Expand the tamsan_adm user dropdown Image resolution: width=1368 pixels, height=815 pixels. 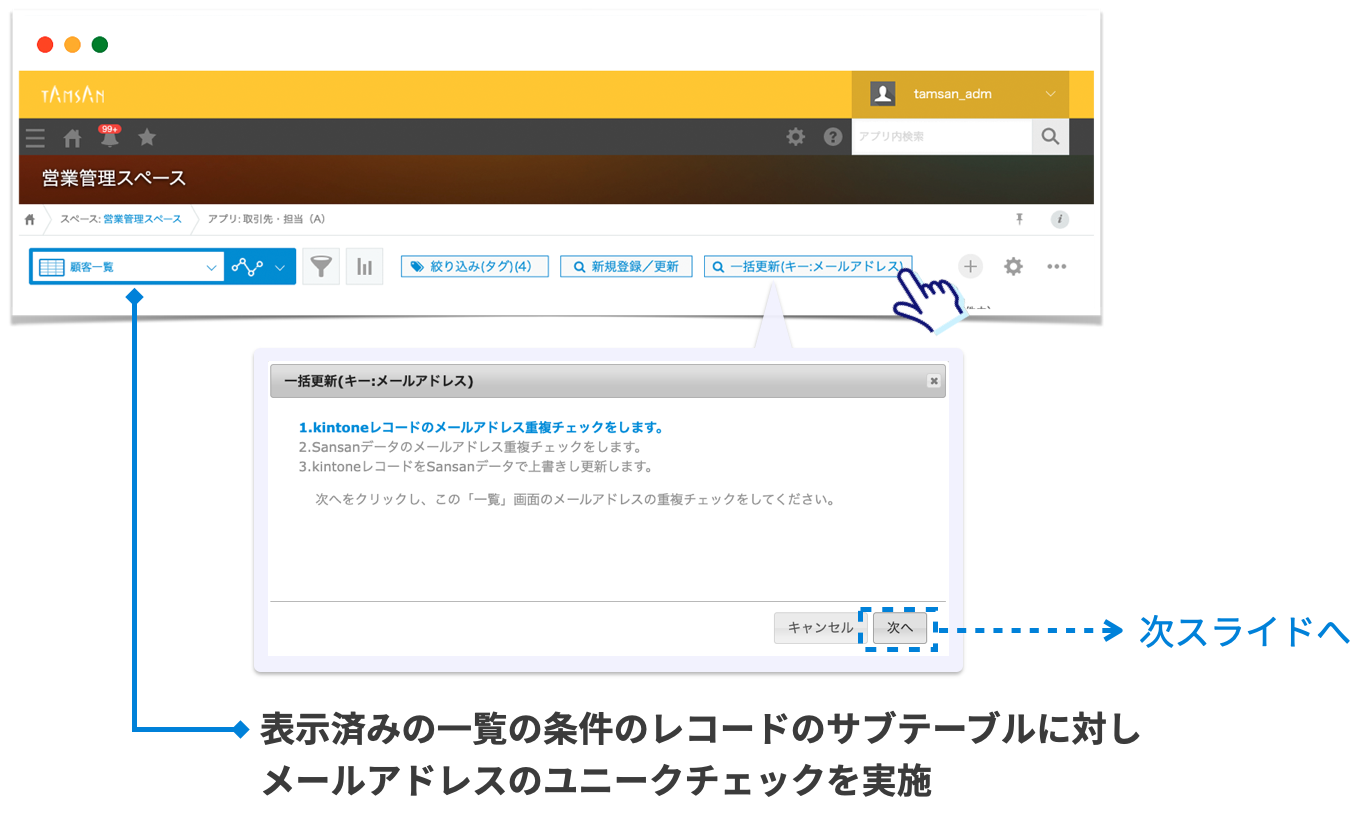click(1050, 94)
